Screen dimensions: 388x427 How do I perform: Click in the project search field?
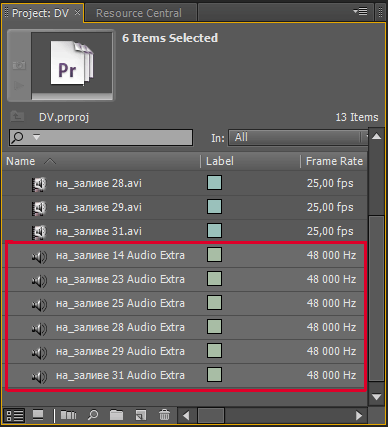101,137
